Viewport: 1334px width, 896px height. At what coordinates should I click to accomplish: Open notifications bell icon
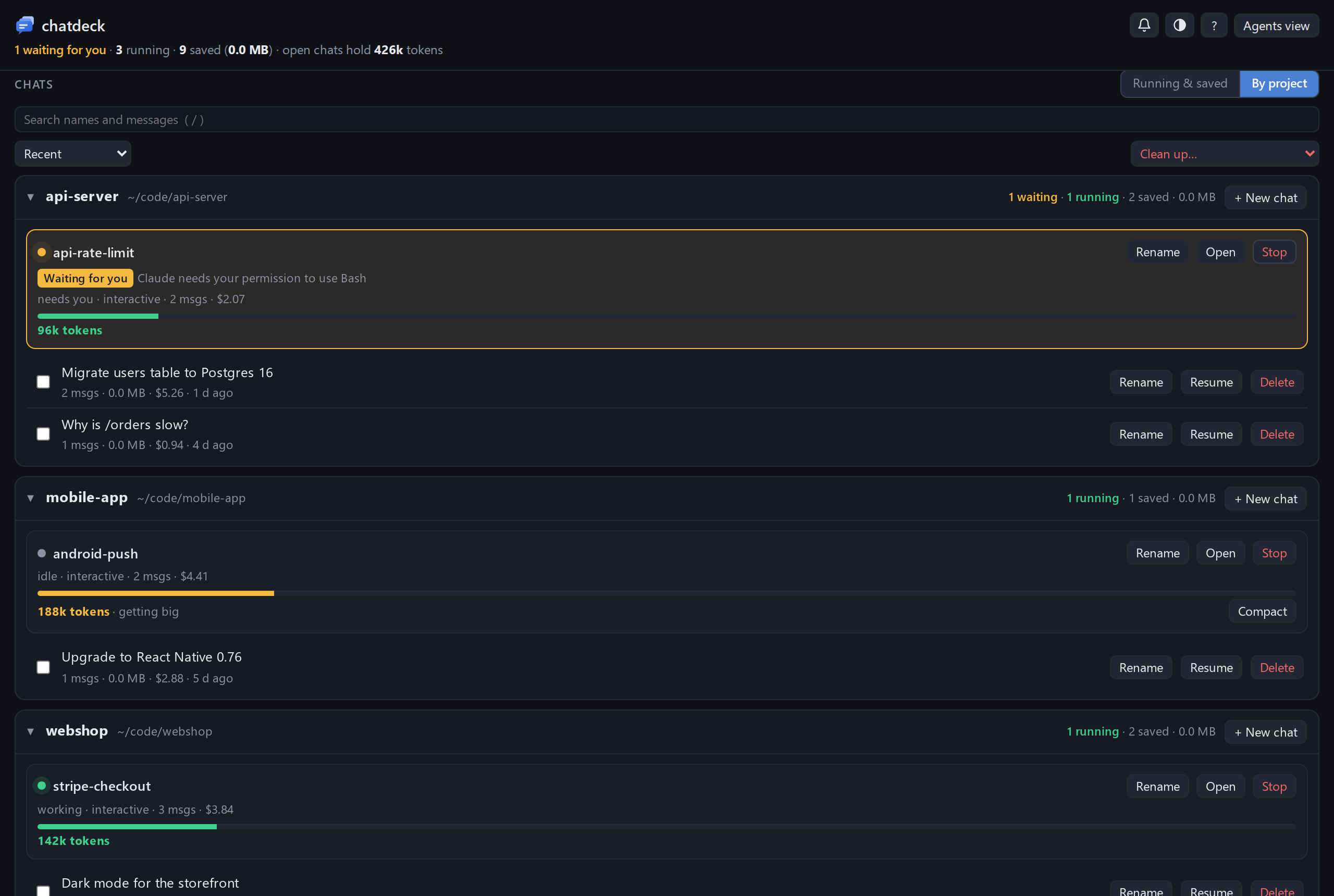point(1144,26)
